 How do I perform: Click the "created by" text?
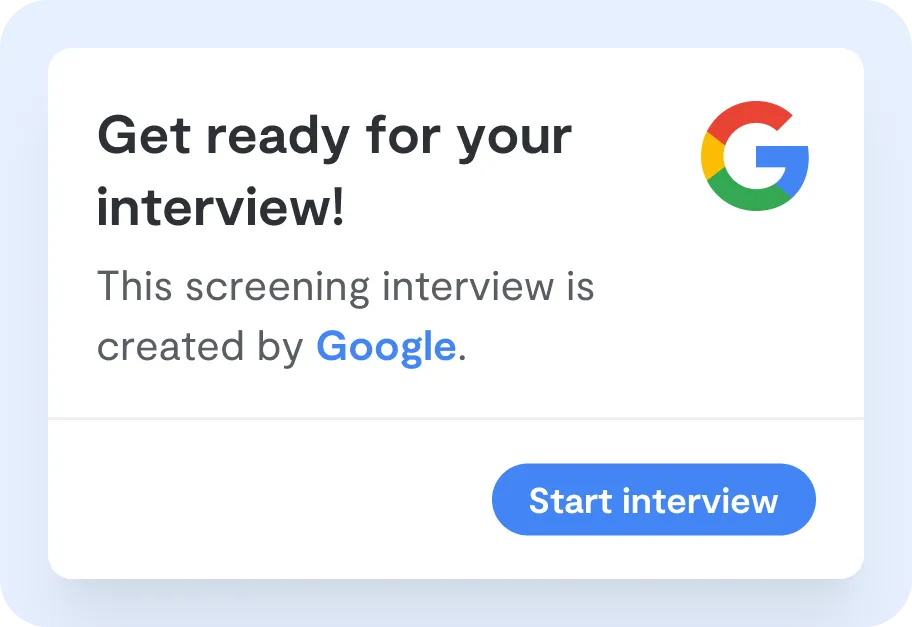pyautogui.click(x=200, y=347)
